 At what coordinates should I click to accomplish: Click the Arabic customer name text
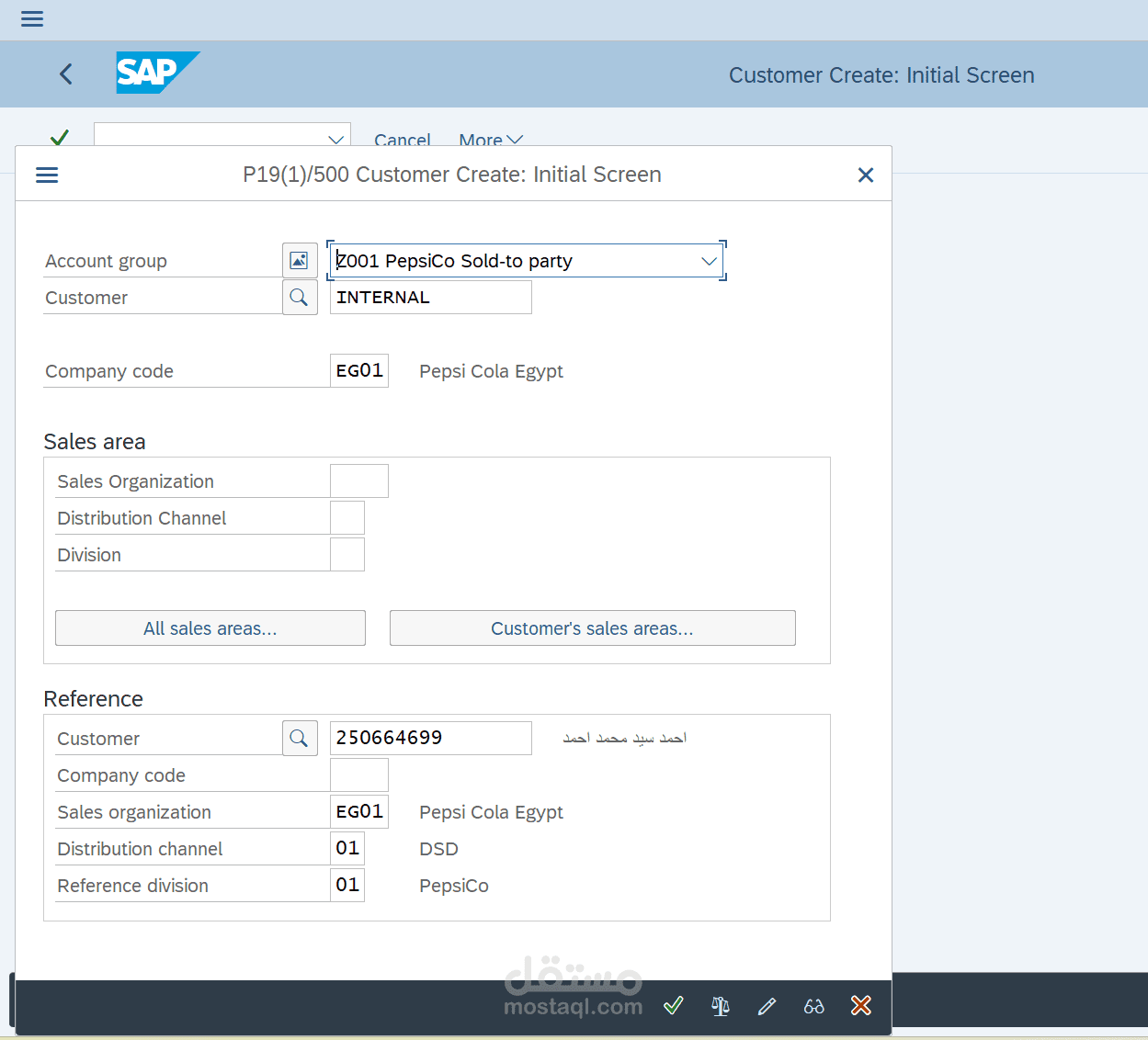click(625, 738)
